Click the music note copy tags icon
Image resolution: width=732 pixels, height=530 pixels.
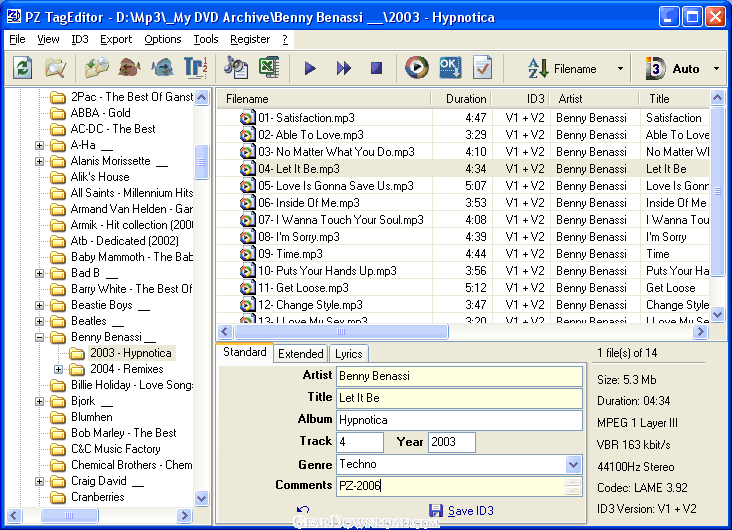click(236, 68)
